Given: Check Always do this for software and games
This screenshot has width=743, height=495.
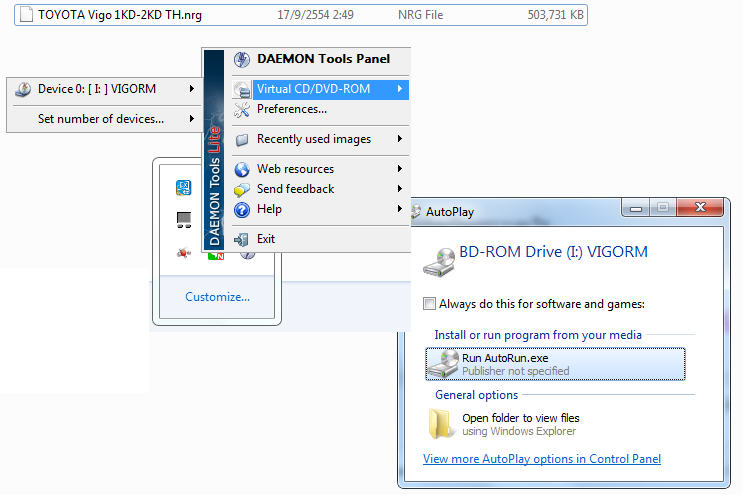Looking at the screenshot, I should point(429,304).
